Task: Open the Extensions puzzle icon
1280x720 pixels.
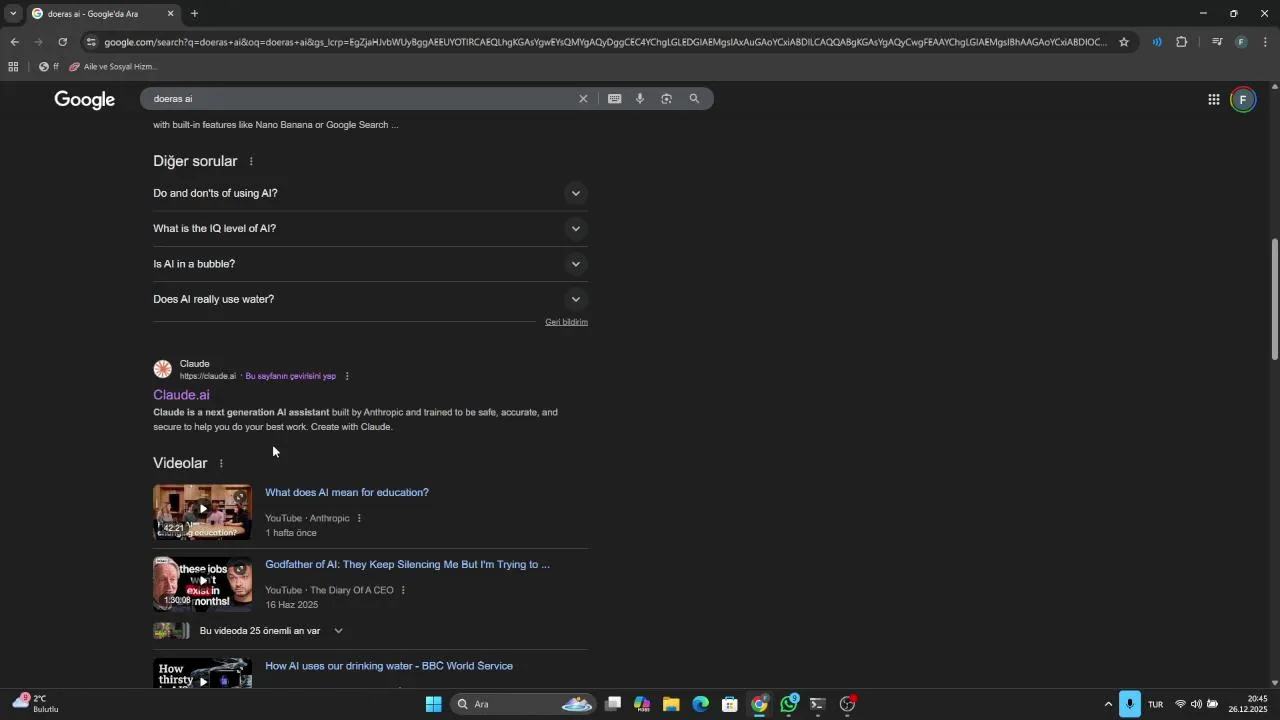Action: click(1181, 42)
